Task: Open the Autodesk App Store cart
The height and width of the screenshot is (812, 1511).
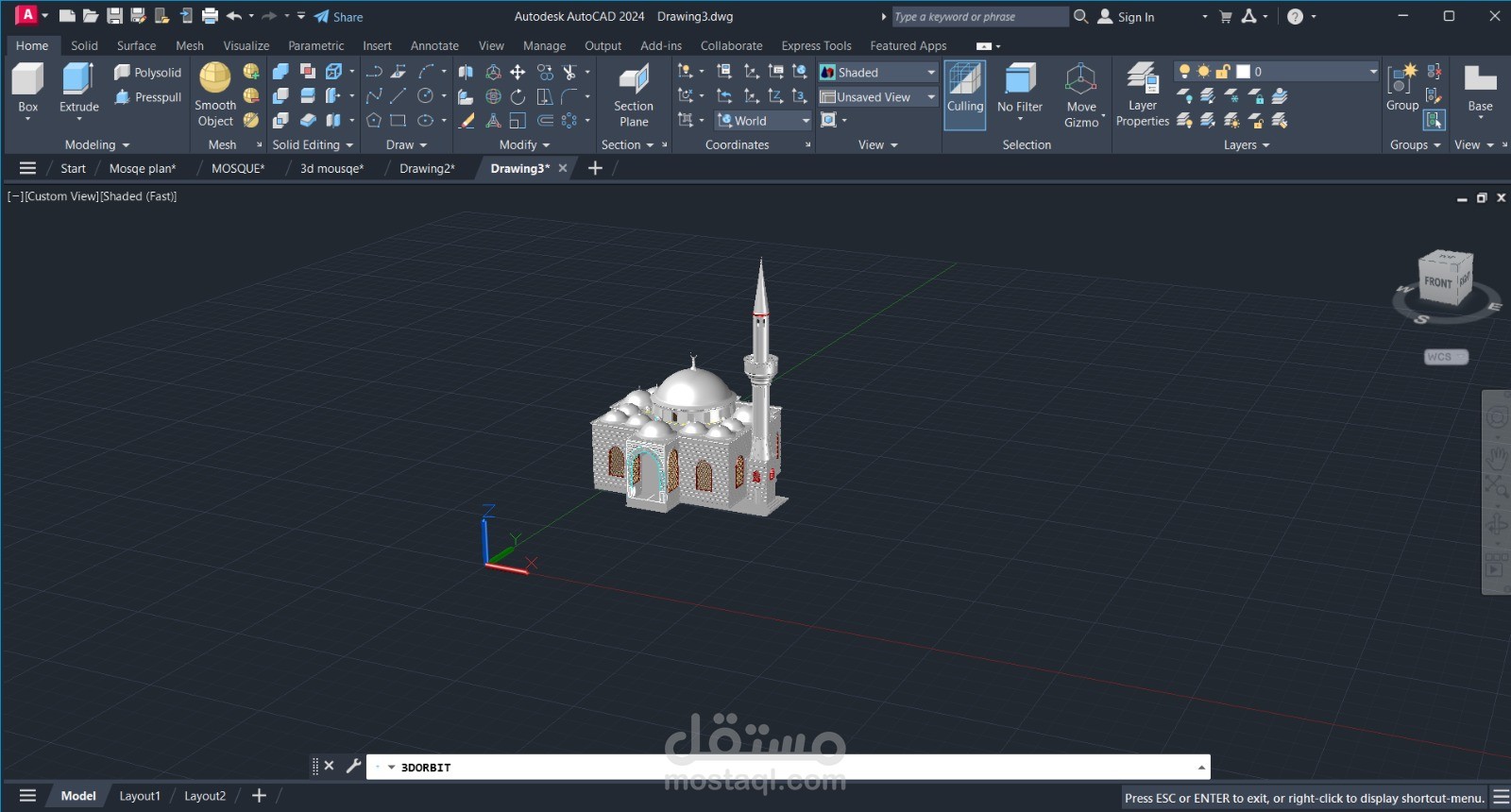Action: pos(1225,16)
